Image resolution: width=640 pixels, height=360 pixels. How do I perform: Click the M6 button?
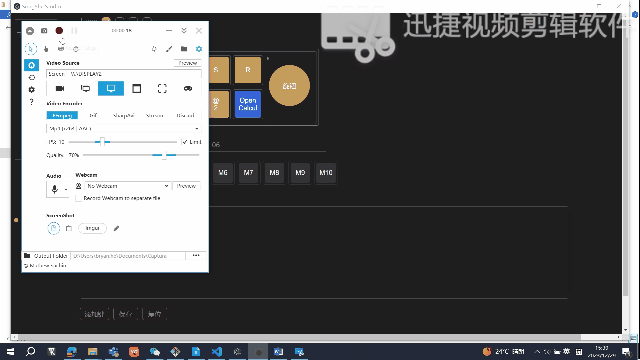pos(223,173)
